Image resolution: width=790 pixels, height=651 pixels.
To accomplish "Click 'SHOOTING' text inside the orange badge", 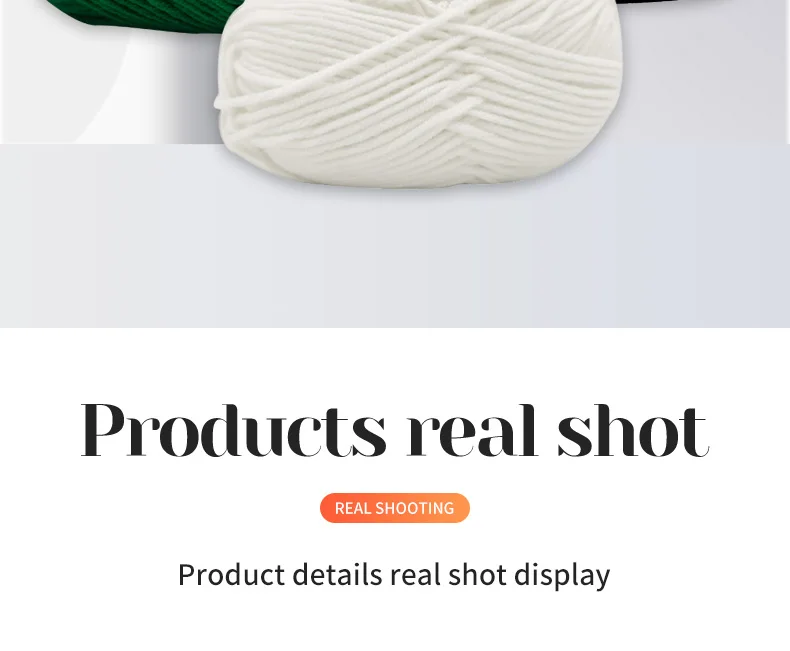I will pyautogui.click(x=415, y=508).
